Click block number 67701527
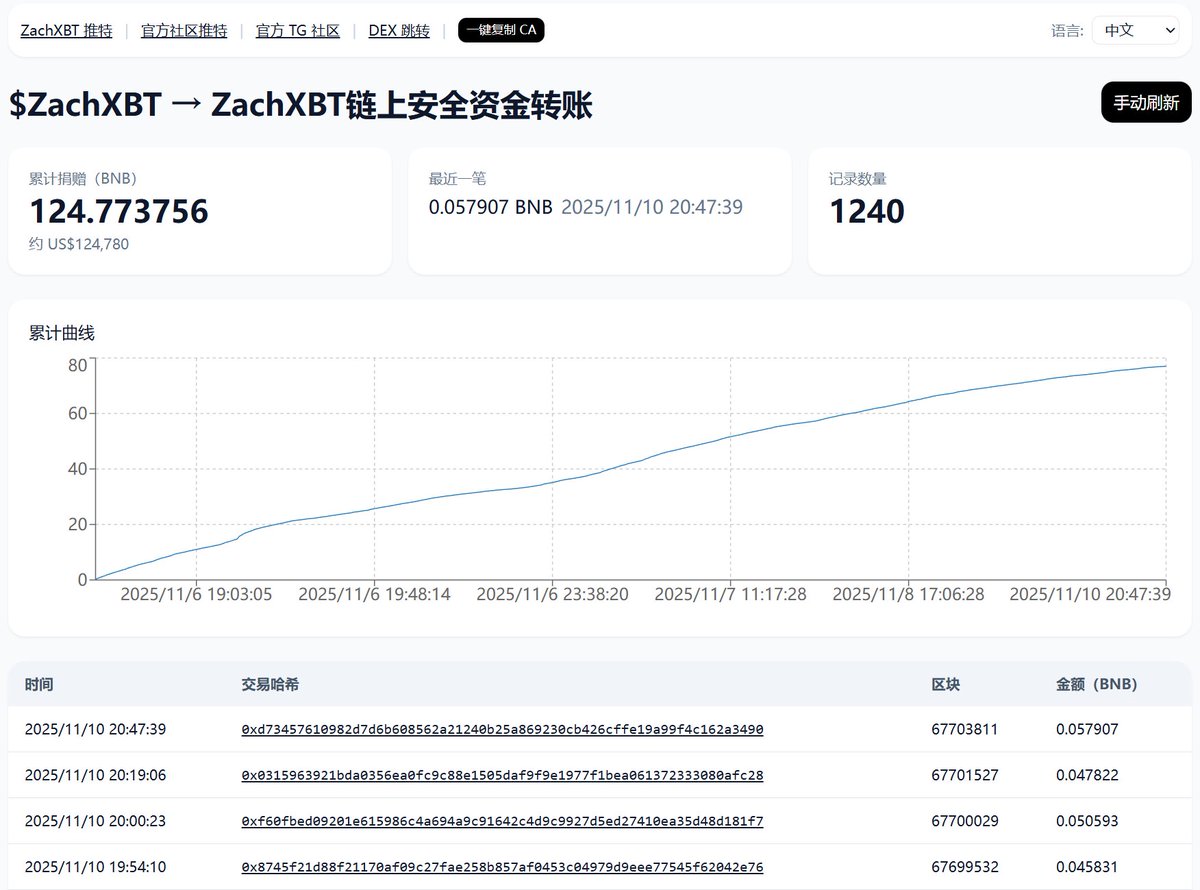Viewport: 1200px width, 890px height. pyautogui.click(x=964, y=775)
